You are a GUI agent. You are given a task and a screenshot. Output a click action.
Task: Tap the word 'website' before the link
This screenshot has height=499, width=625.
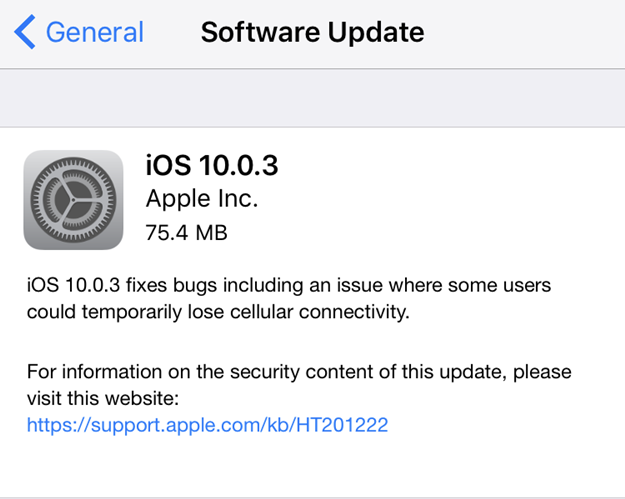point(142,398)
